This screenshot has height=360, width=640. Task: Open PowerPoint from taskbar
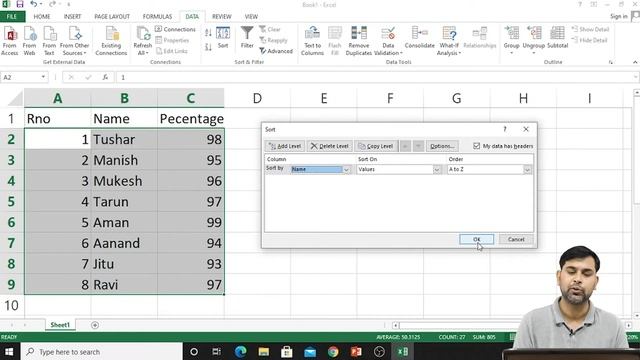pyautogui.click(x=356, y=351)
